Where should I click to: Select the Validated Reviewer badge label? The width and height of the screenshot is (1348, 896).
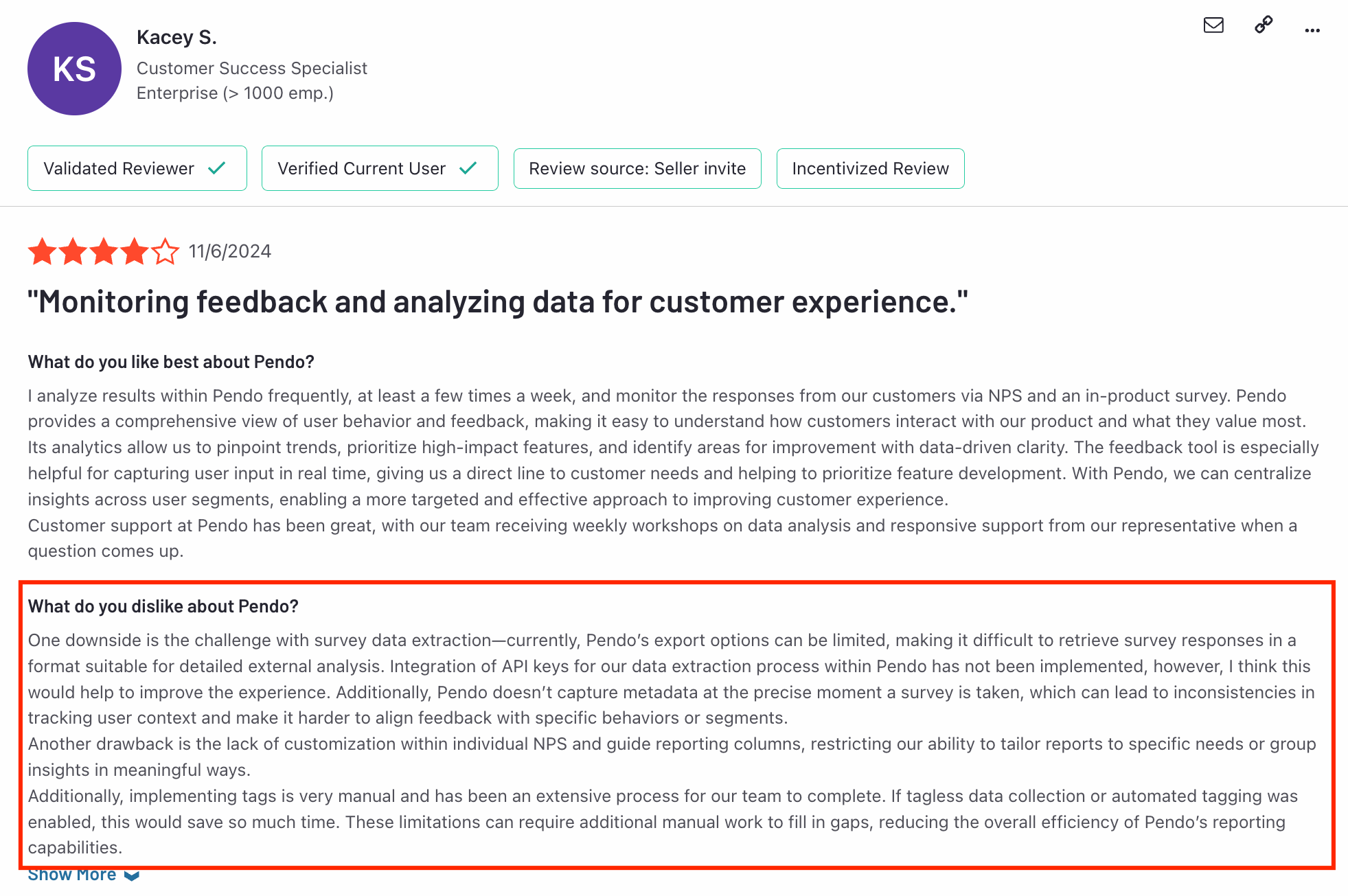pyautogui.click(x=119, y=168)
